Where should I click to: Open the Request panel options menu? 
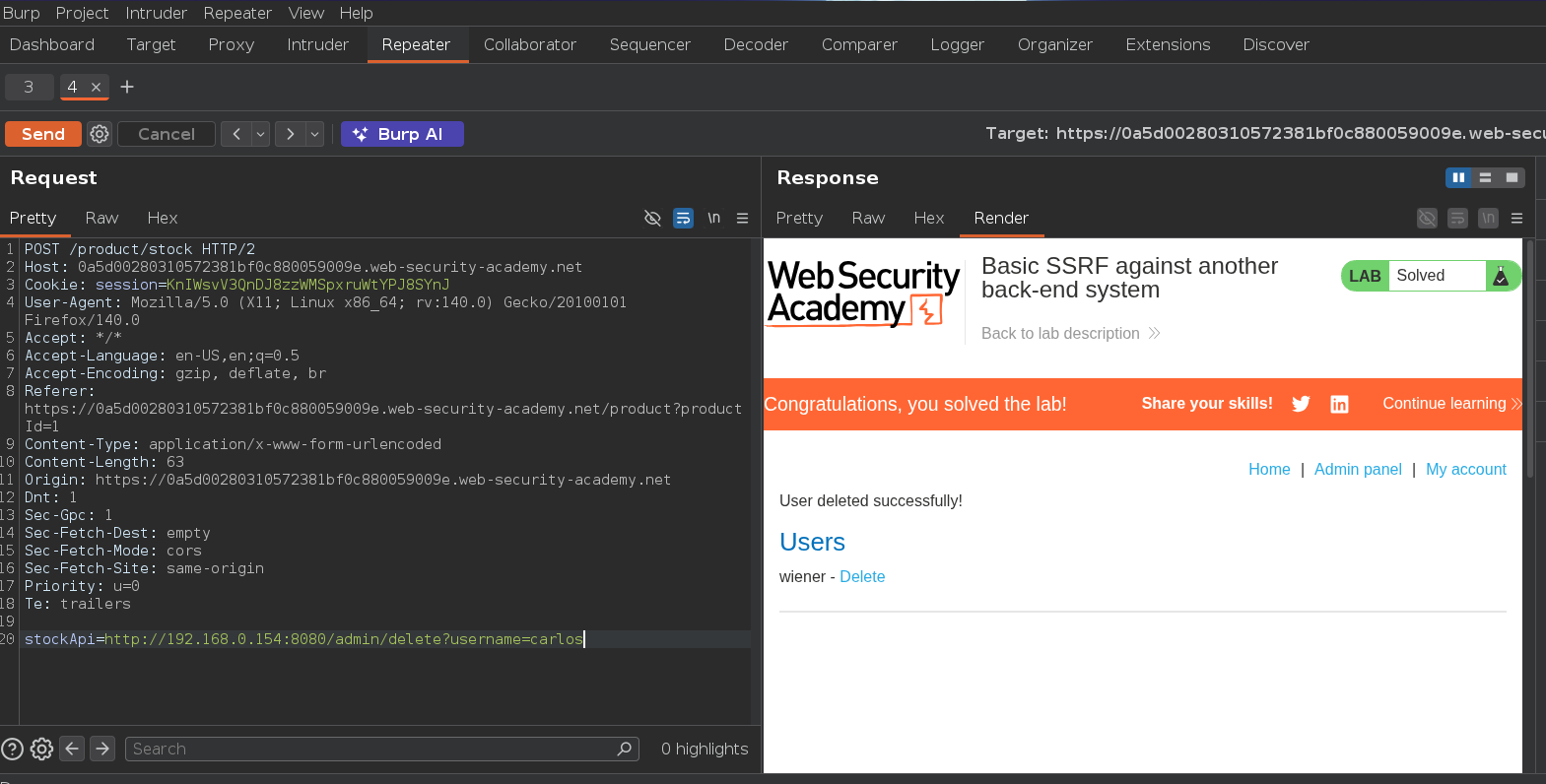[743, 218]
